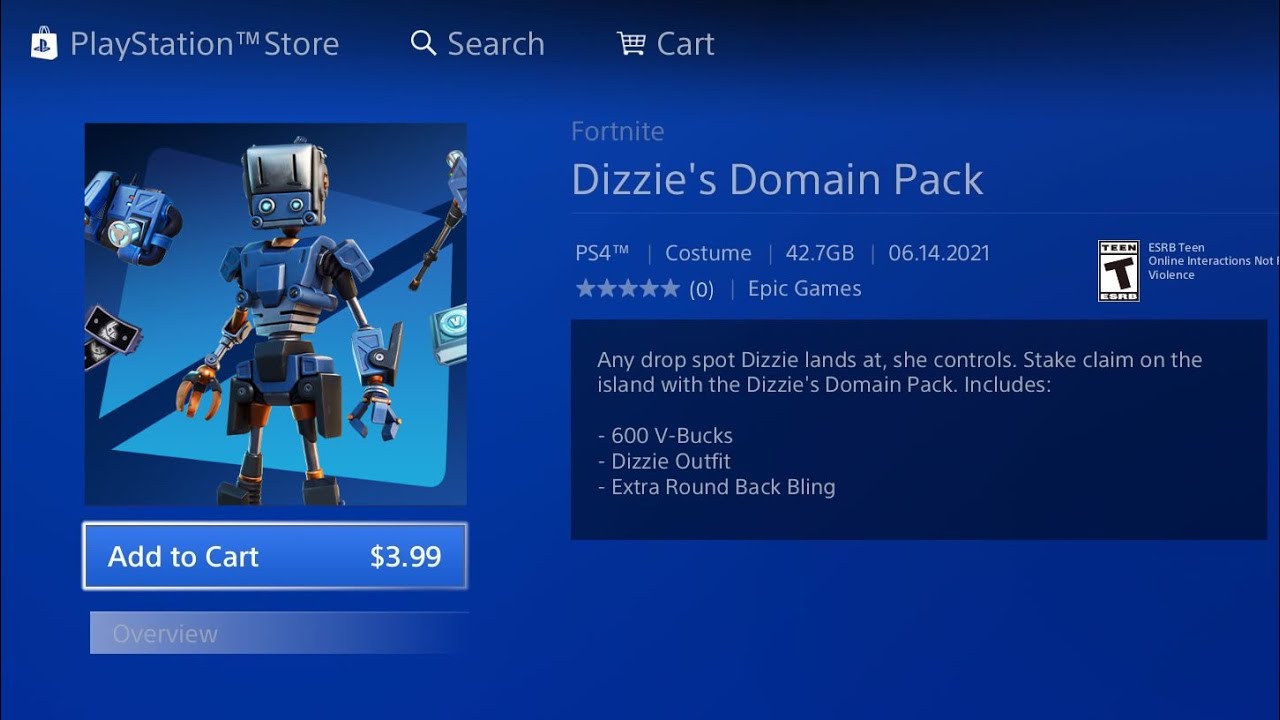Select the PlayStation Store title text
Screen dimensions: 1280x720
click(x=204, y=44)
